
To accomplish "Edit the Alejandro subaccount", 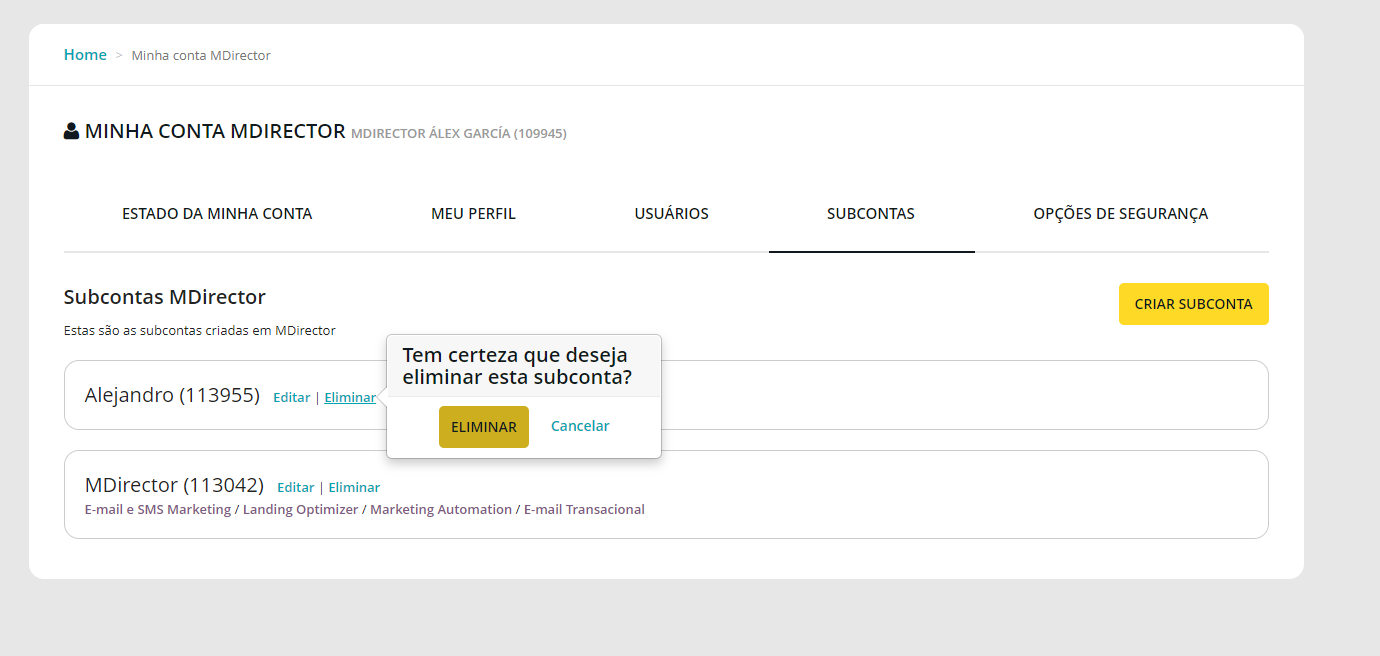I will tap(292, 397).
